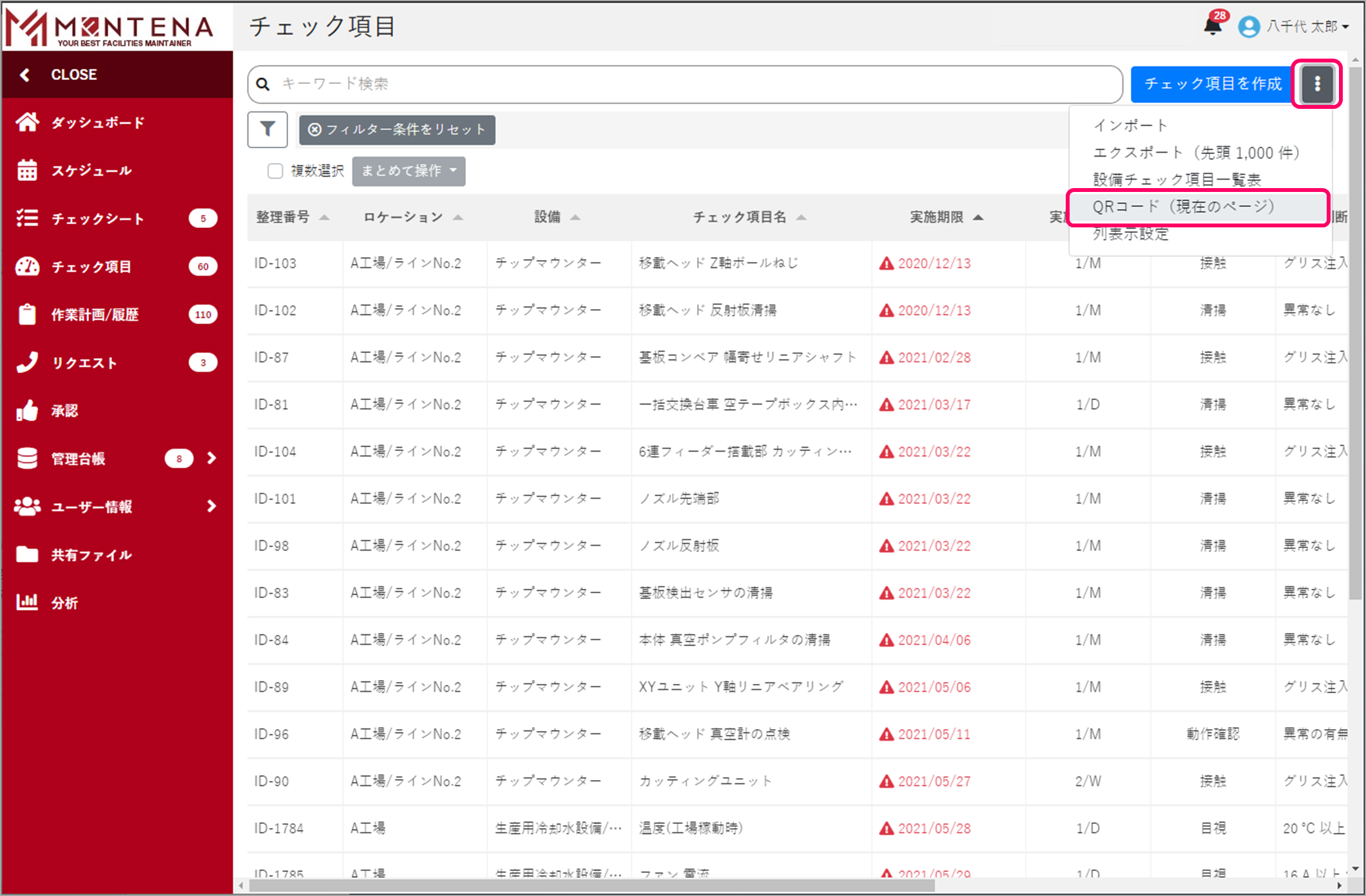Open the three-dot more options menu
The height and width of the screenshot is (896, 1366).
[x=1317, y=84]
